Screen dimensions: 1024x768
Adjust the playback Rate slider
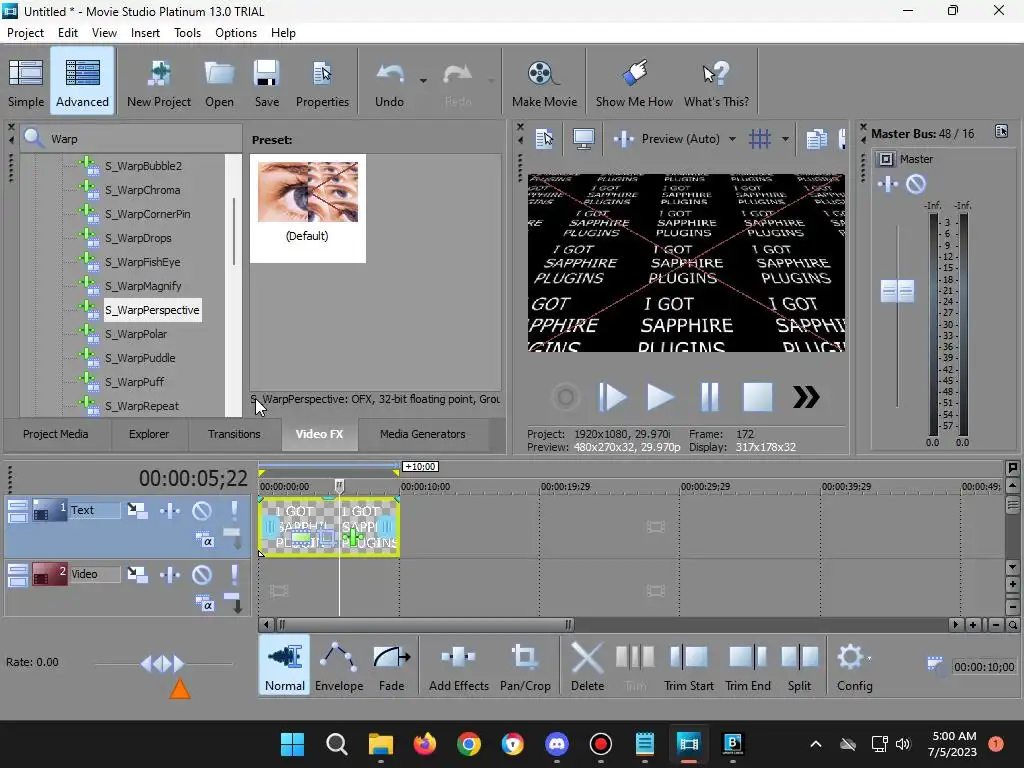pyautogui.click(x=163, y=664)
